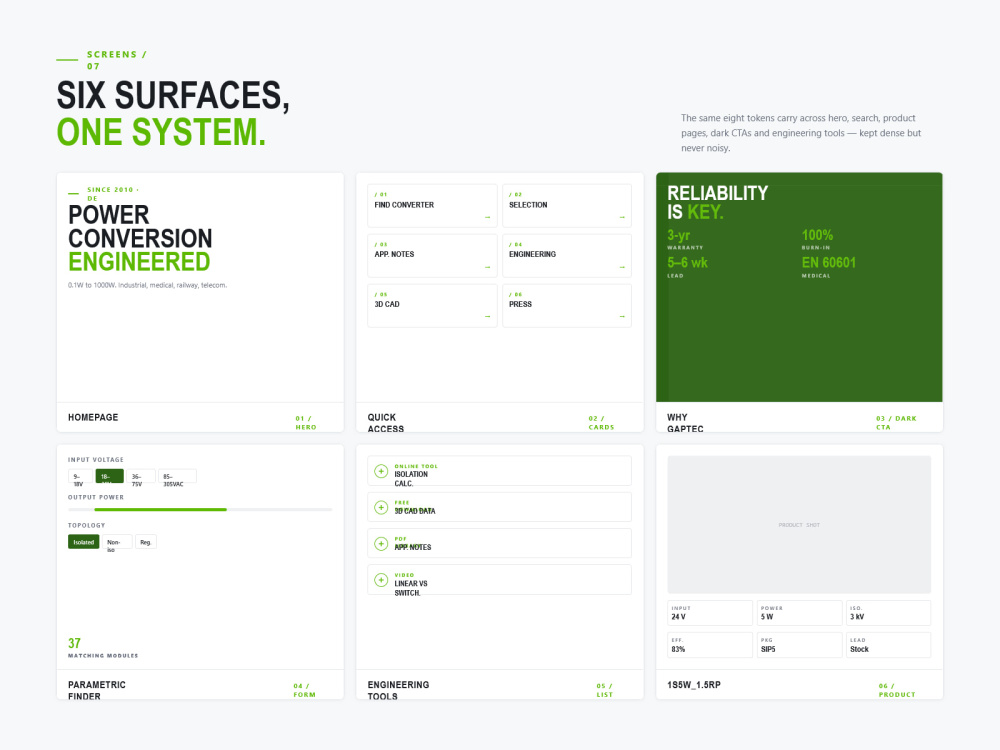This screenshot has height=750, width=1000.
Task: Click the 1S5W_1.5RP product caption
Action: [x=694, y=685]
